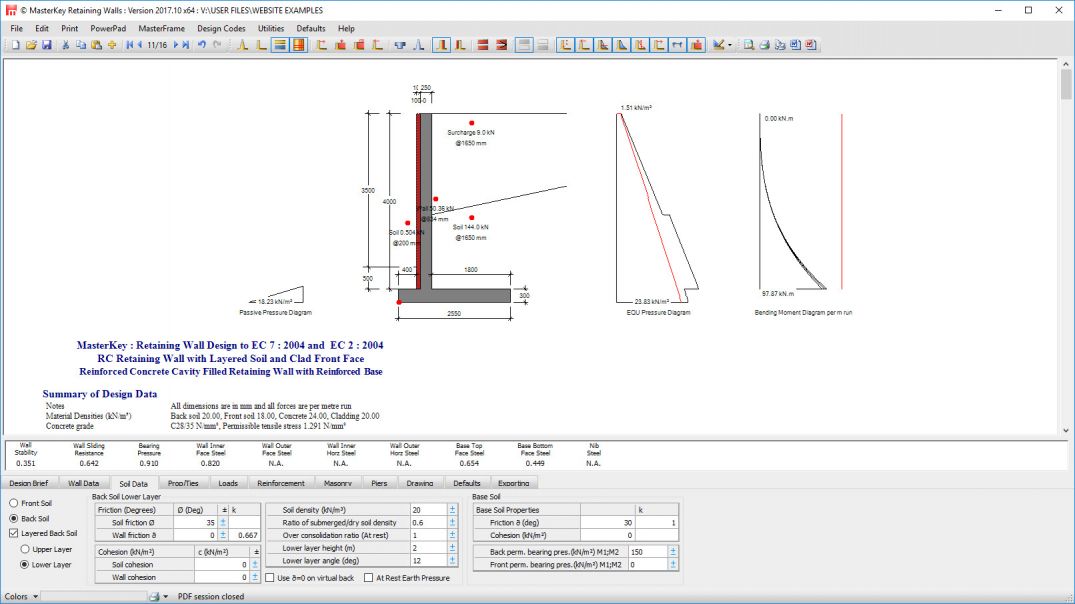Select the Back Soil radio button
The image size is (1075, 604).
tap(14, 519)
